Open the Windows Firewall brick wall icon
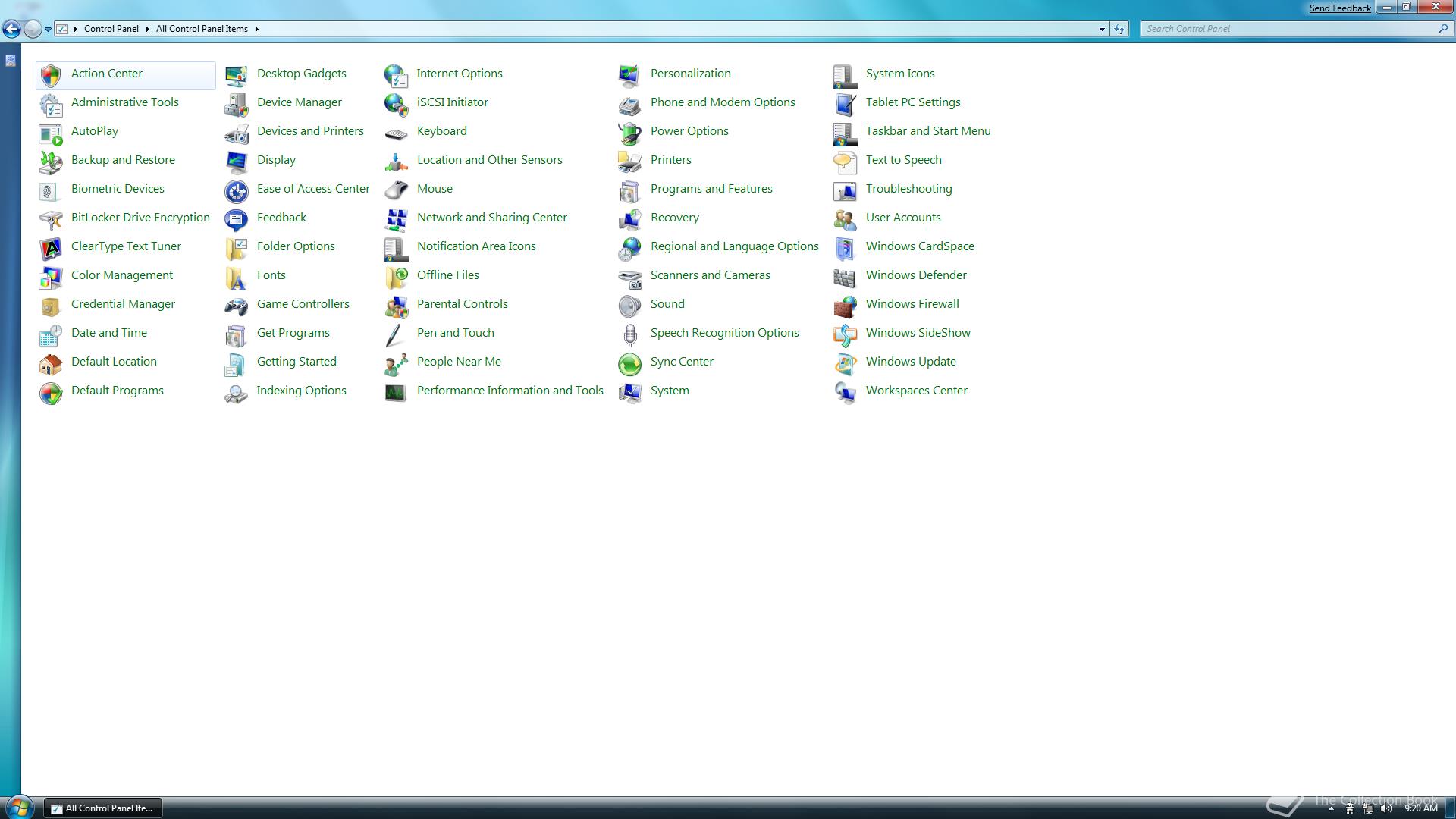1456x819 pixels. tap(846, 306)
